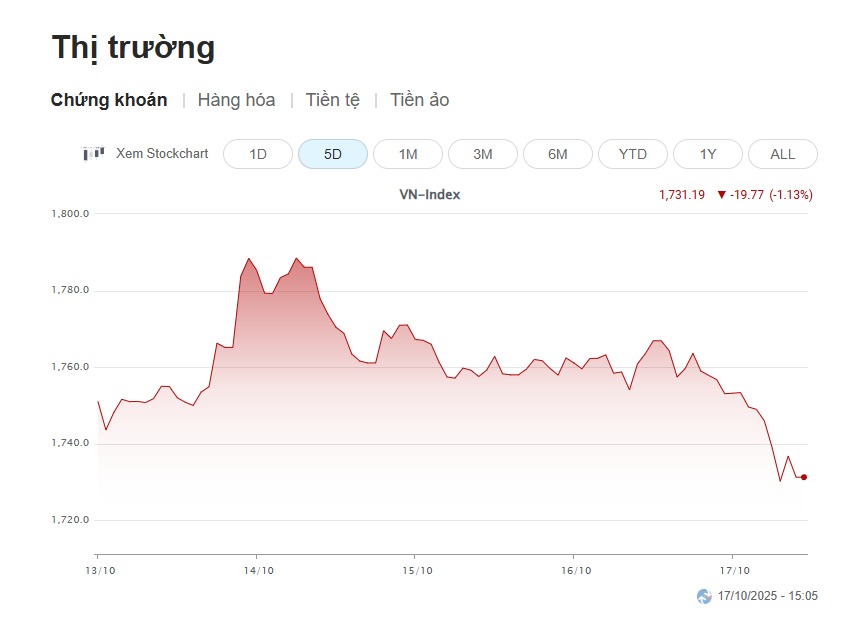The height and width of the screenshot is (626, 858).
Task: Show the 6M chart range
Action: point(558,154)
